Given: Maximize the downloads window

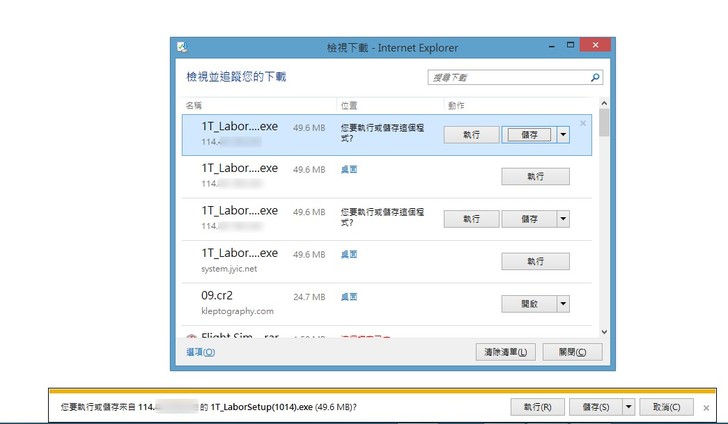Looking at the screenshot, I should (x=570, y=45).
